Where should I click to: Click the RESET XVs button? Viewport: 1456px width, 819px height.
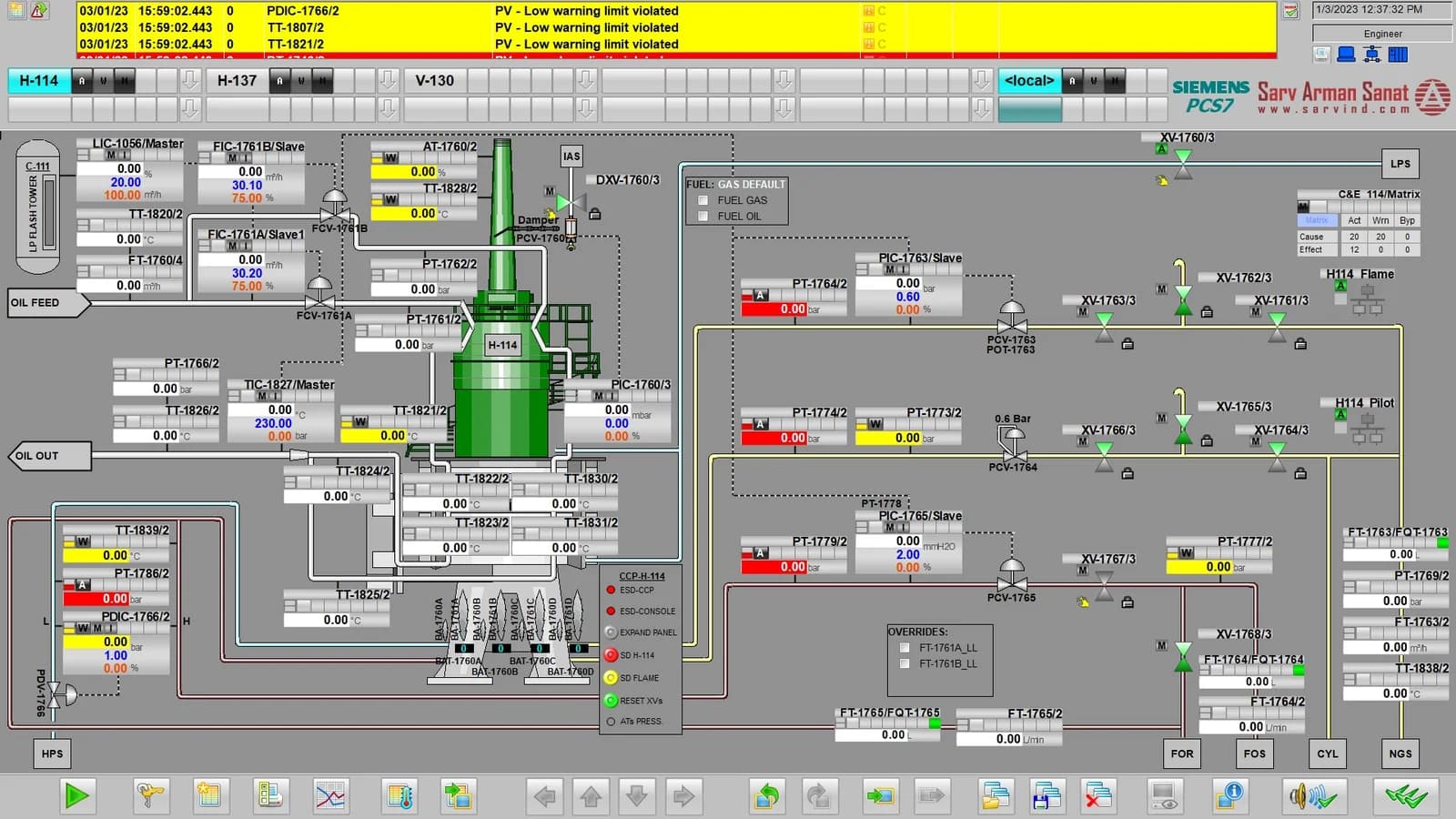coord(612,701)
